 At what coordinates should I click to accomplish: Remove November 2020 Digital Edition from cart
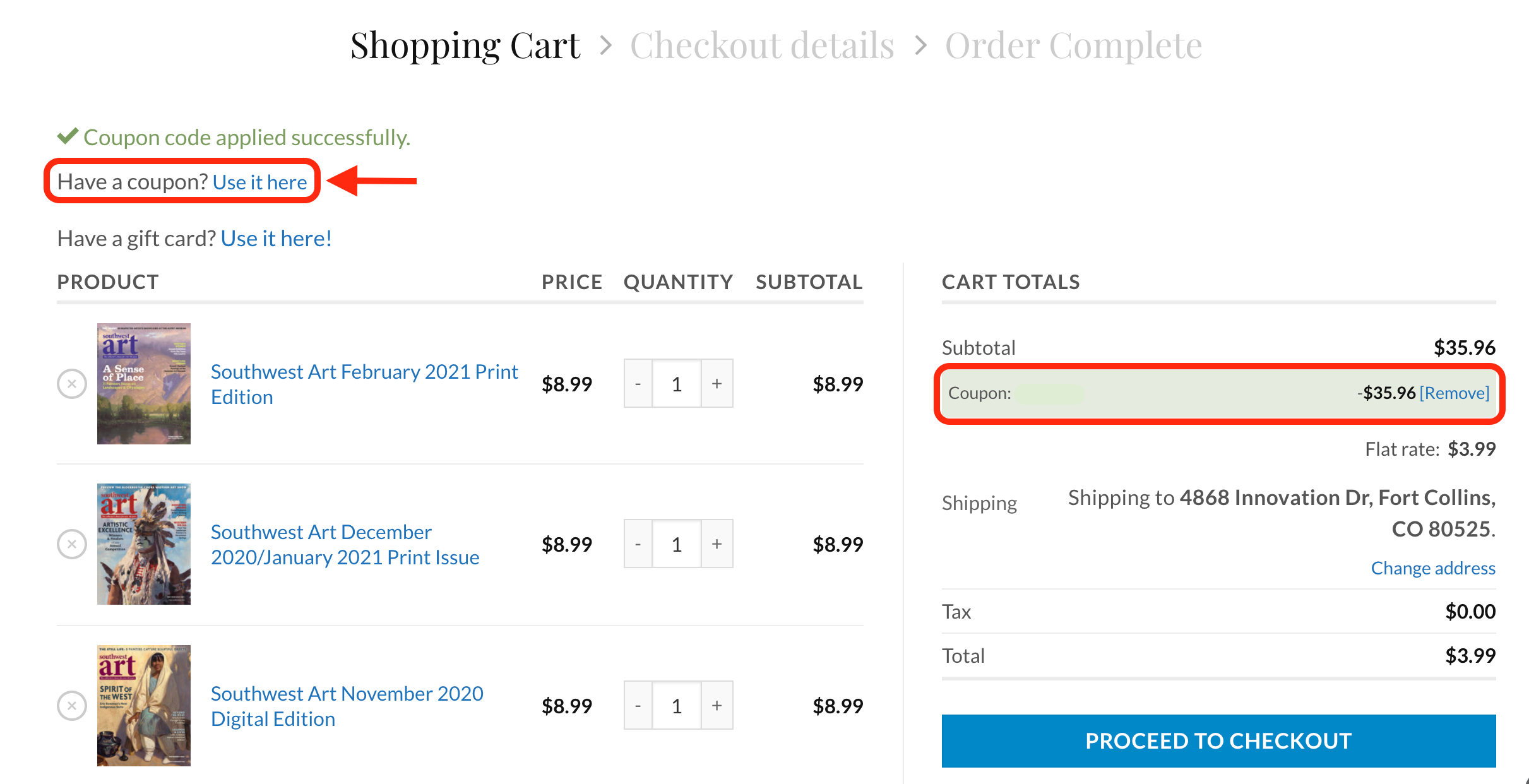[72, 706]
